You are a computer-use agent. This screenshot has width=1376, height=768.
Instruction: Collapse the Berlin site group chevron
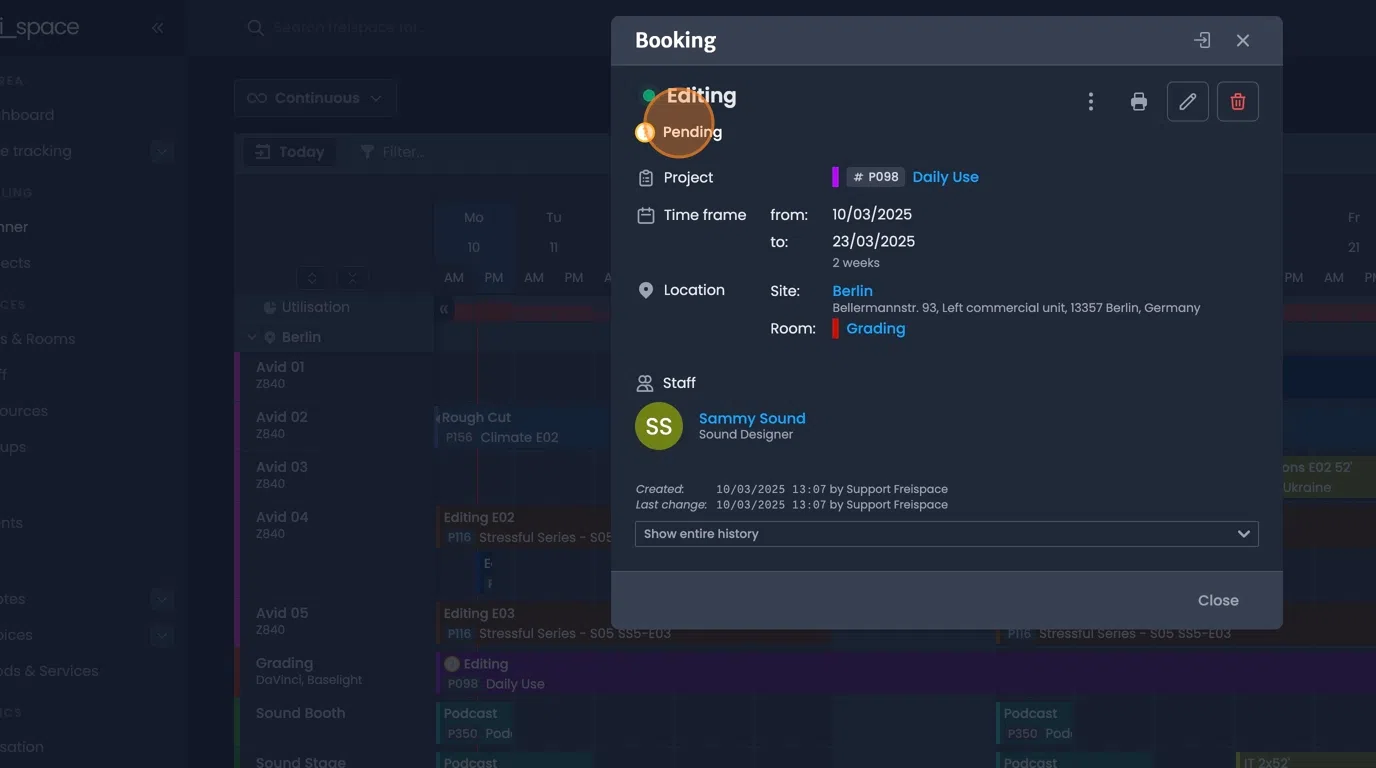[x=252, y=337]
